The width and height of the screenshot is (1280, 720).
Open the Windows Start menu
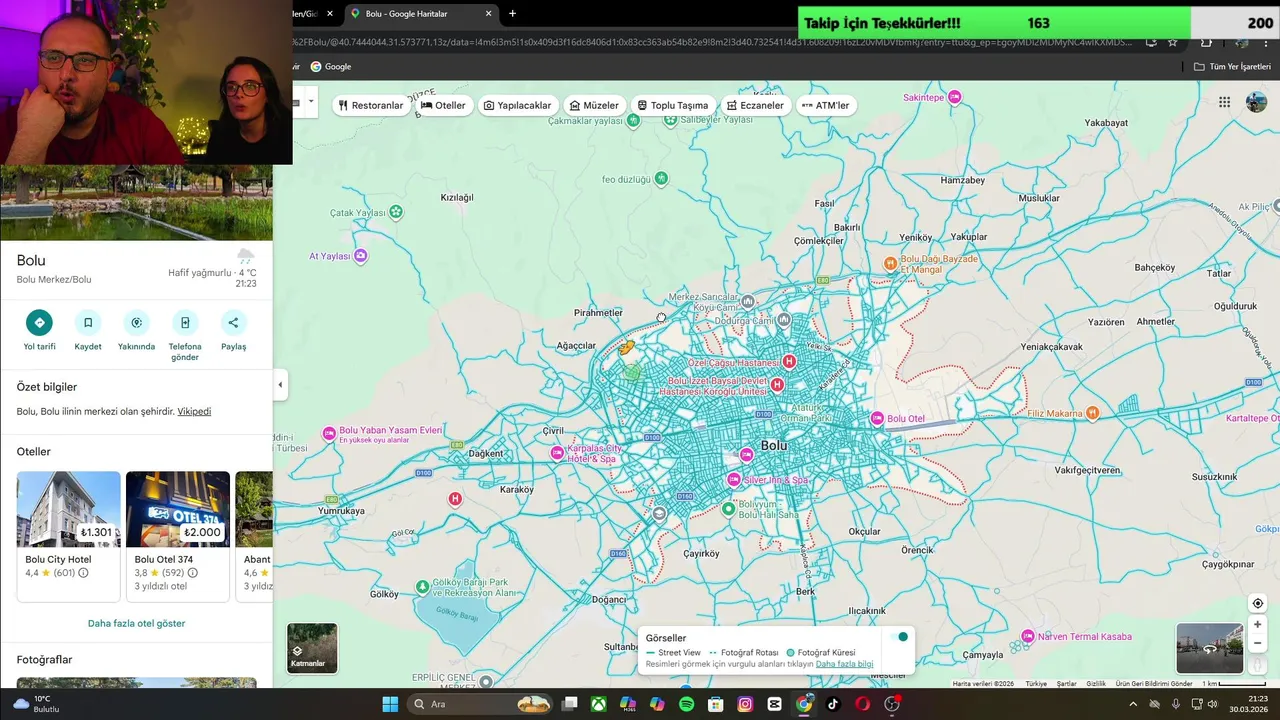(390, 704)
